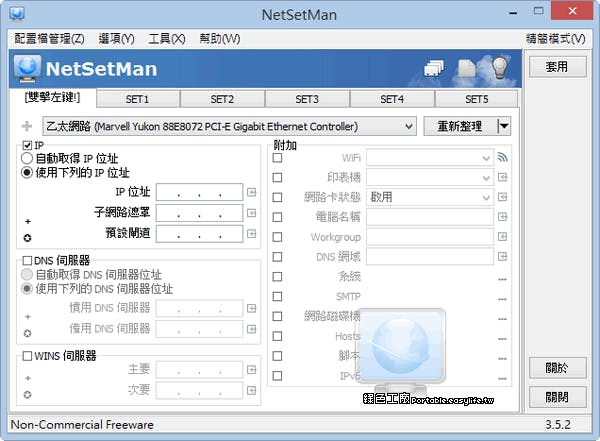Click the 關閉 close button

point(558,397)
